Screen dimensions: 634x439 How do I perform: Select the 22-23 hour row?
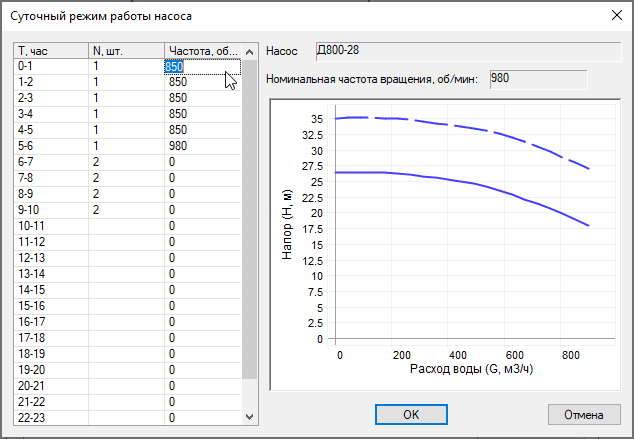coord(50,416)
